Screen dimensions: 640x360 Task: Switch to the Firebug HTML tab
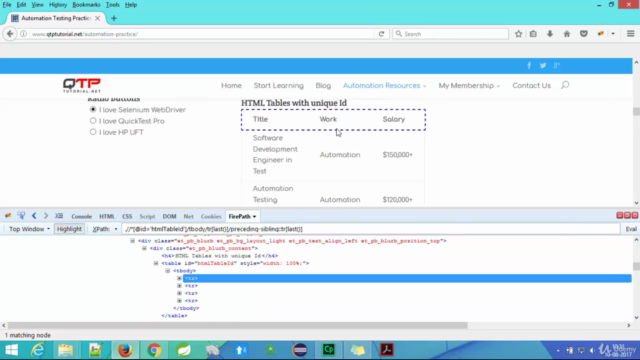[x=107, y=216]
